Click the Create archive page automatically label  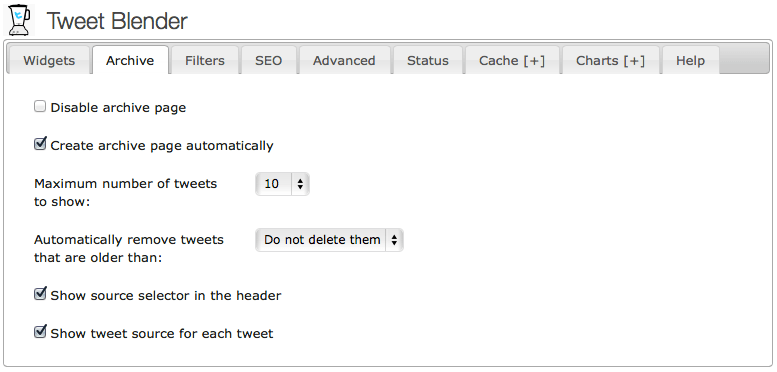162,146
